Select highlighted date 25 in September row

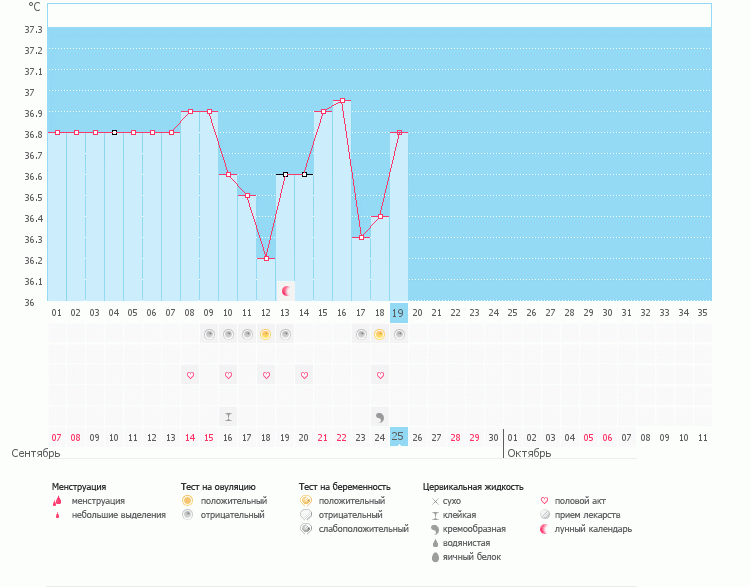coord(399,437)
